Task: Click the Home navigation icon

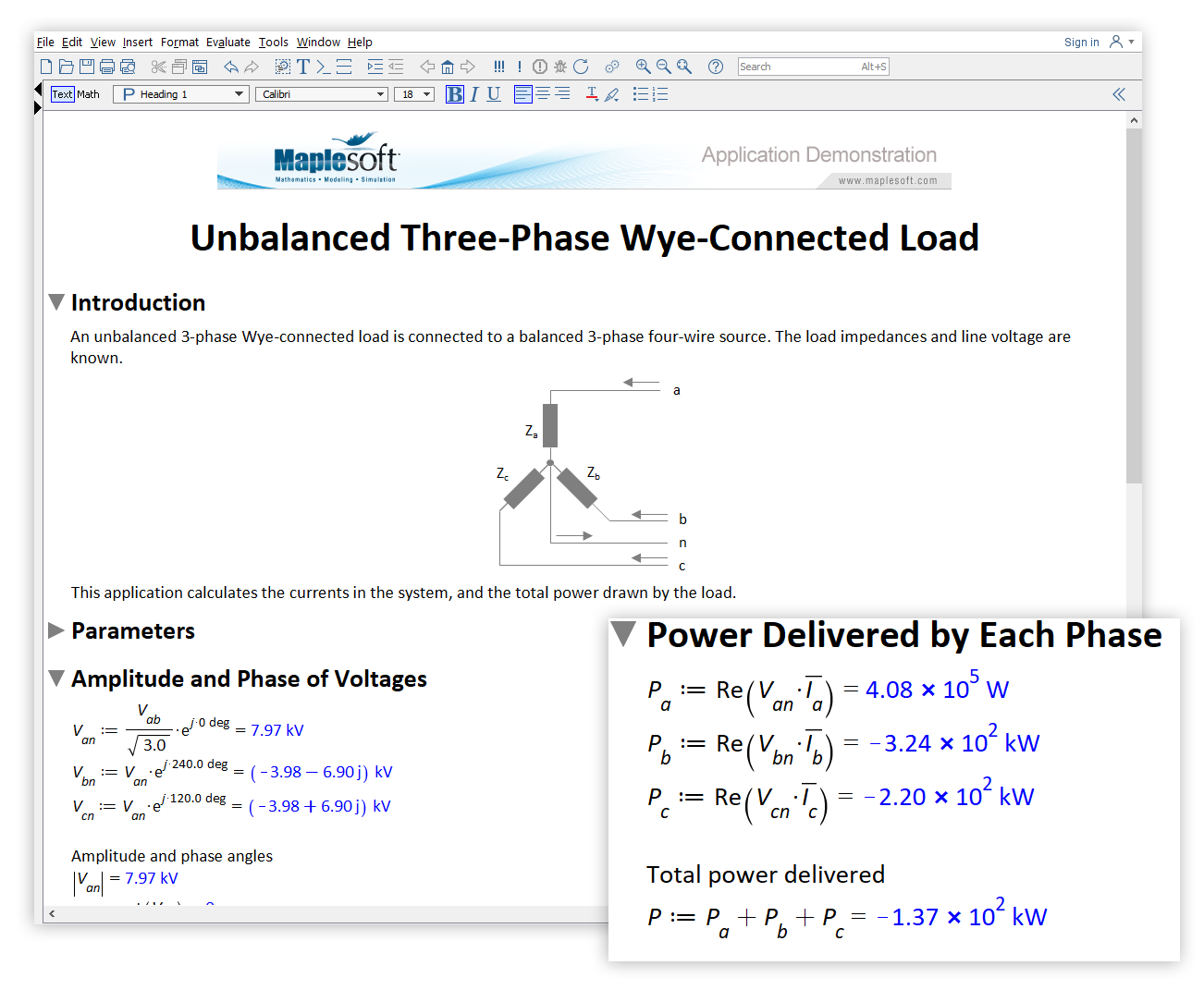Action: (448, 67)
